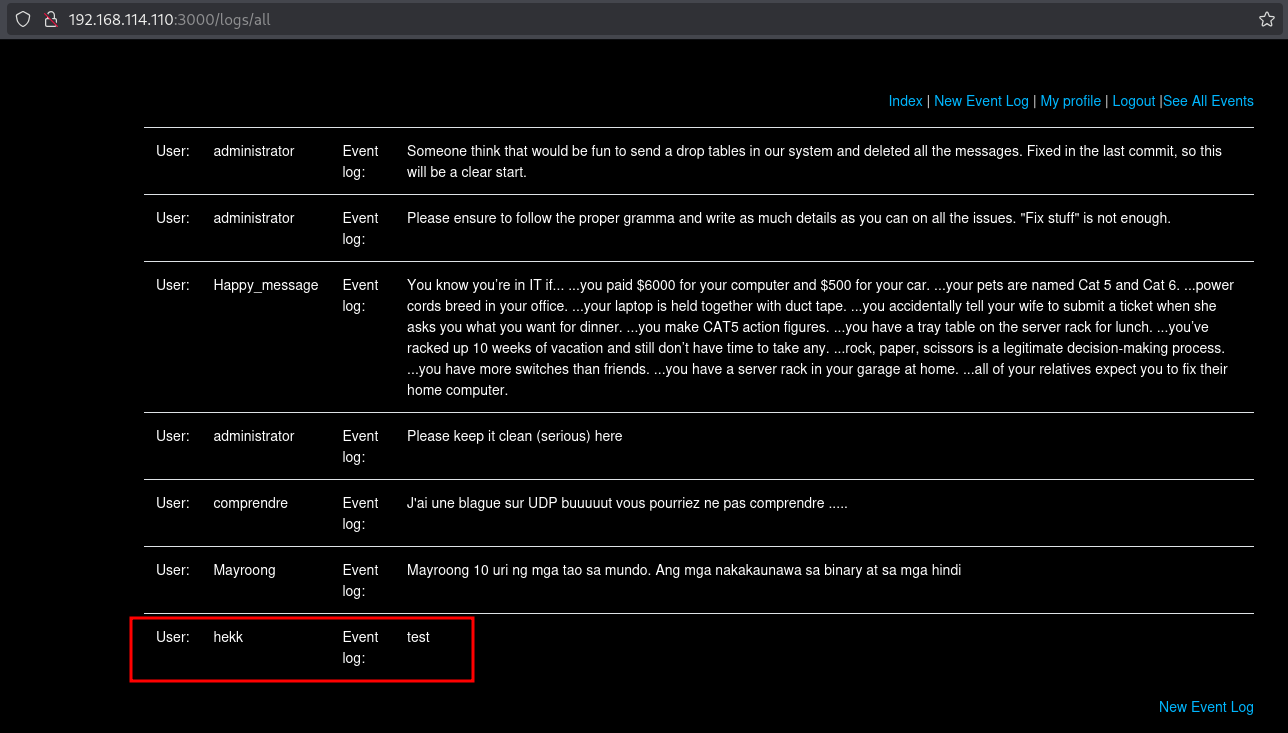Click the French UDP joke message

point(627,503)
